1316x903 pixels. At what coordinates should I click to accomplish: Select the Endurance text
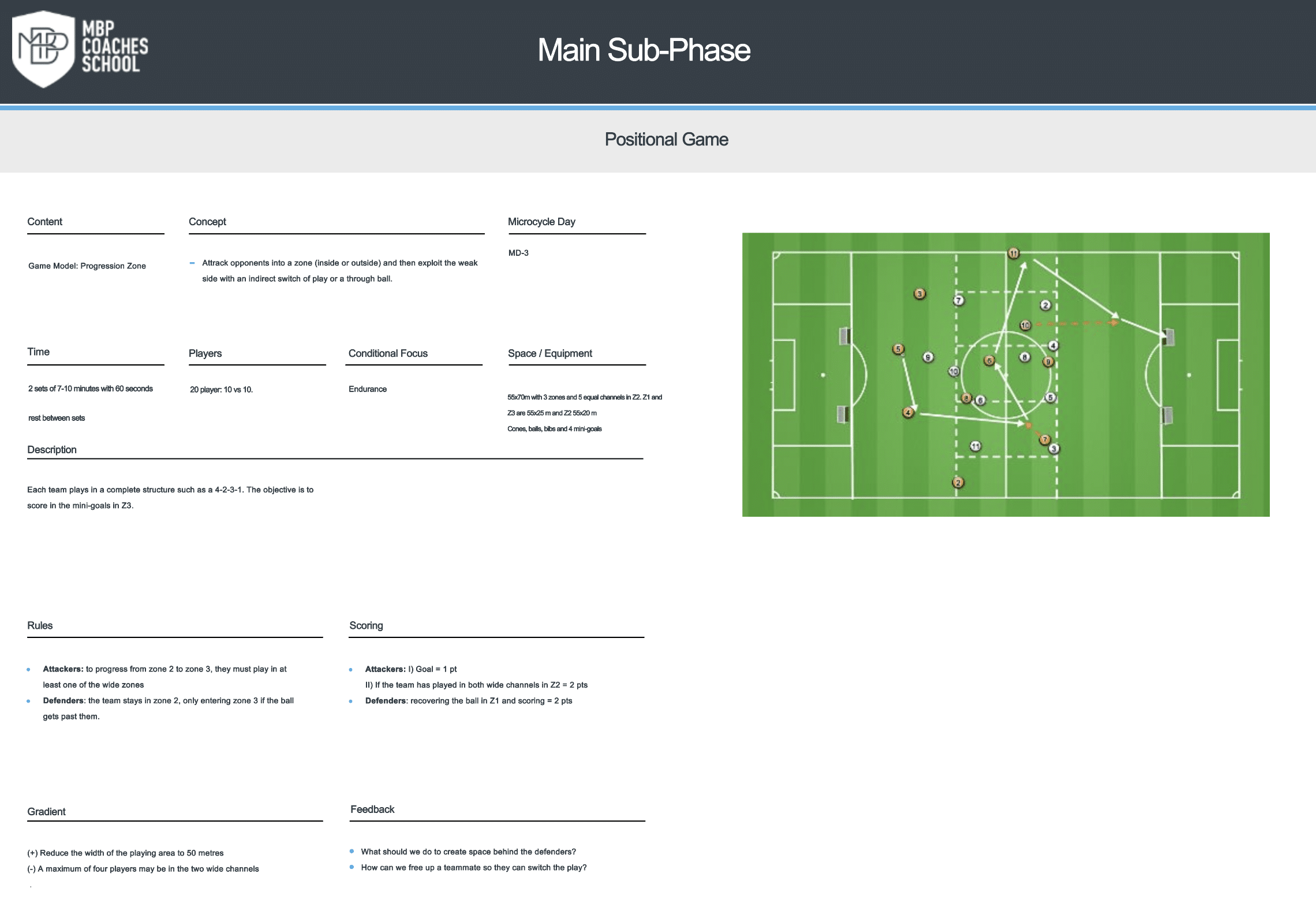(368, 389)
